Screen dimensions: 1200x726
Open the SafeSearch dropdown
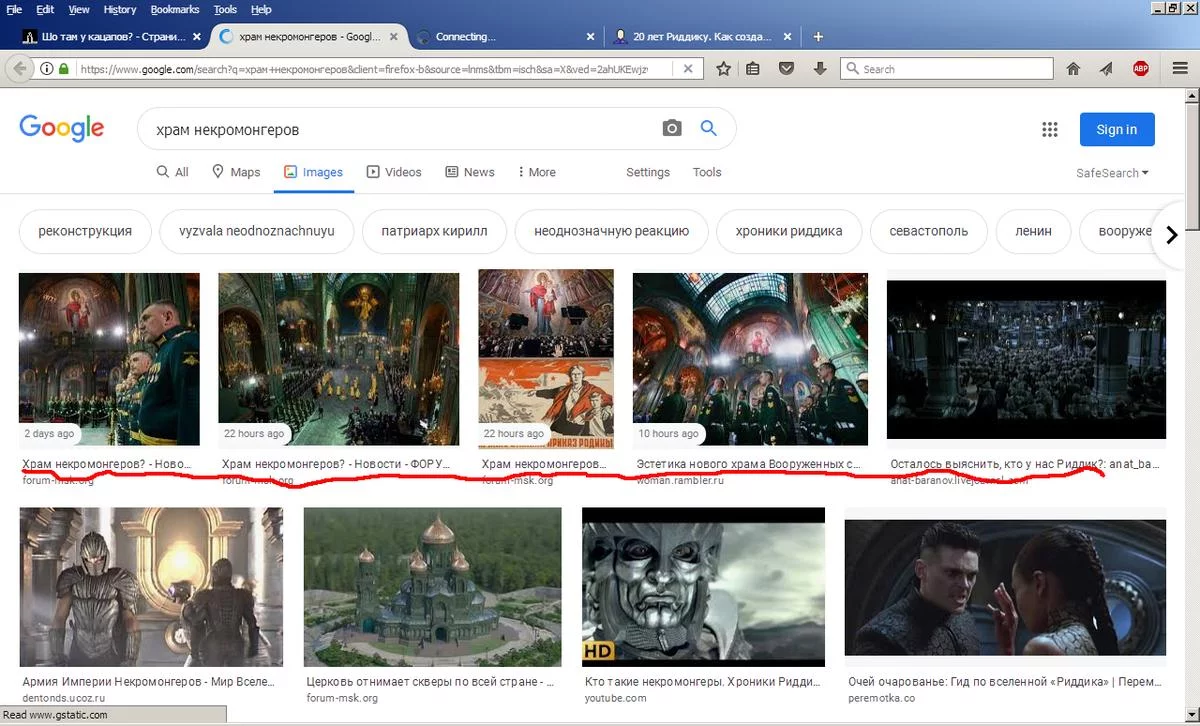(1112, 173)
